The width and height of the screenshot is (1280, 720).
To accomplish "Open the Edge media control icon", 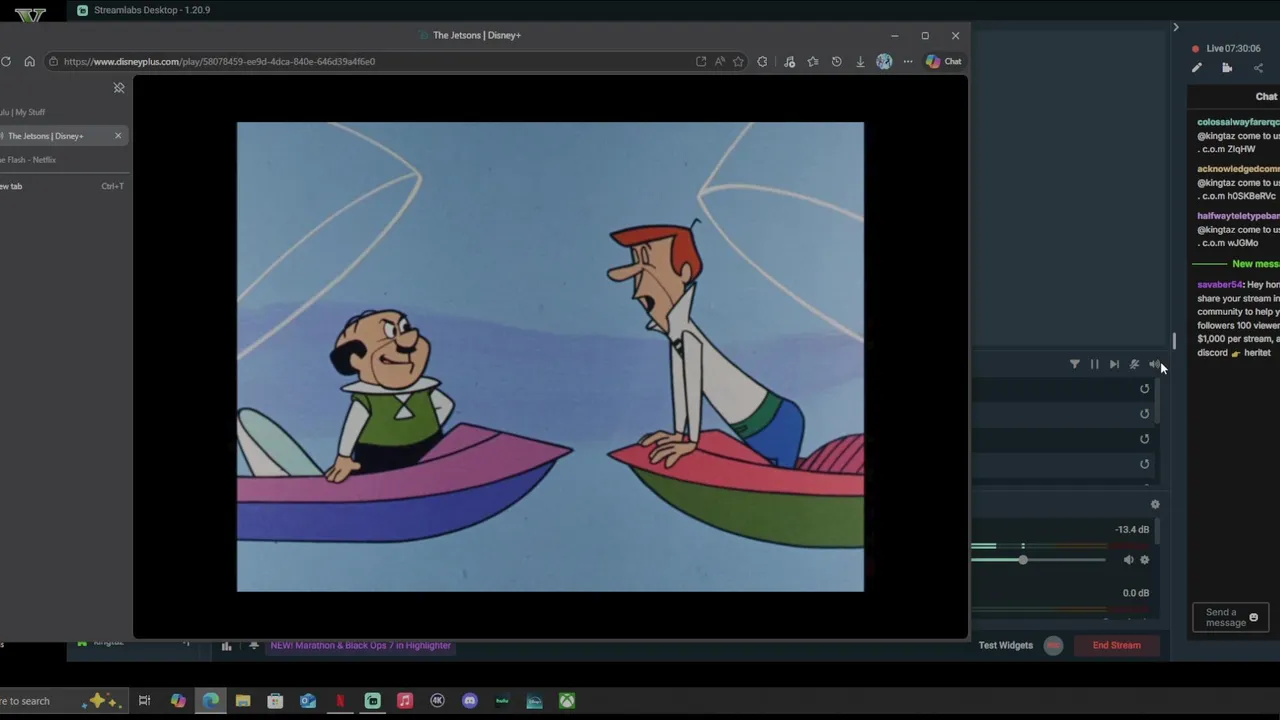I will [789, 61].
